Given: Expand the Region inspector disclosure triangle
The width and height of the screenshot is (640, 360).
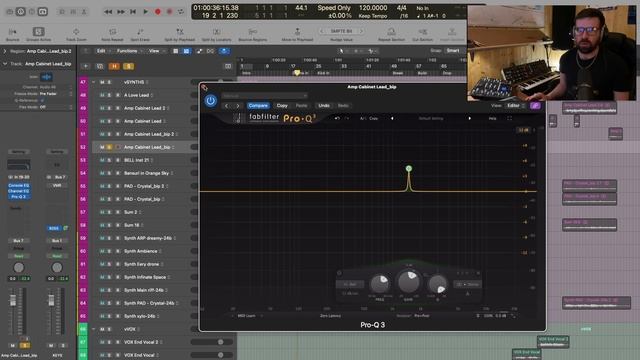Looking at the screenshot, I should pyautogui.click(x=5, y=51).
